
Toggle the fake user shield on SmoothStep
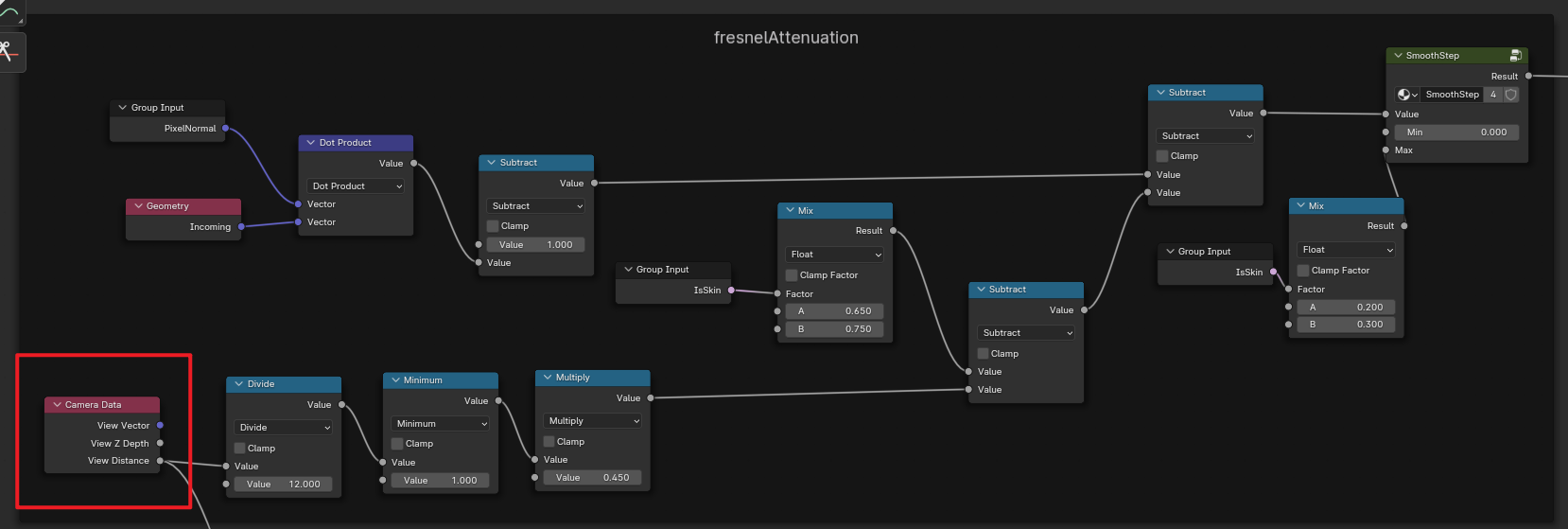coord(1511,95)
